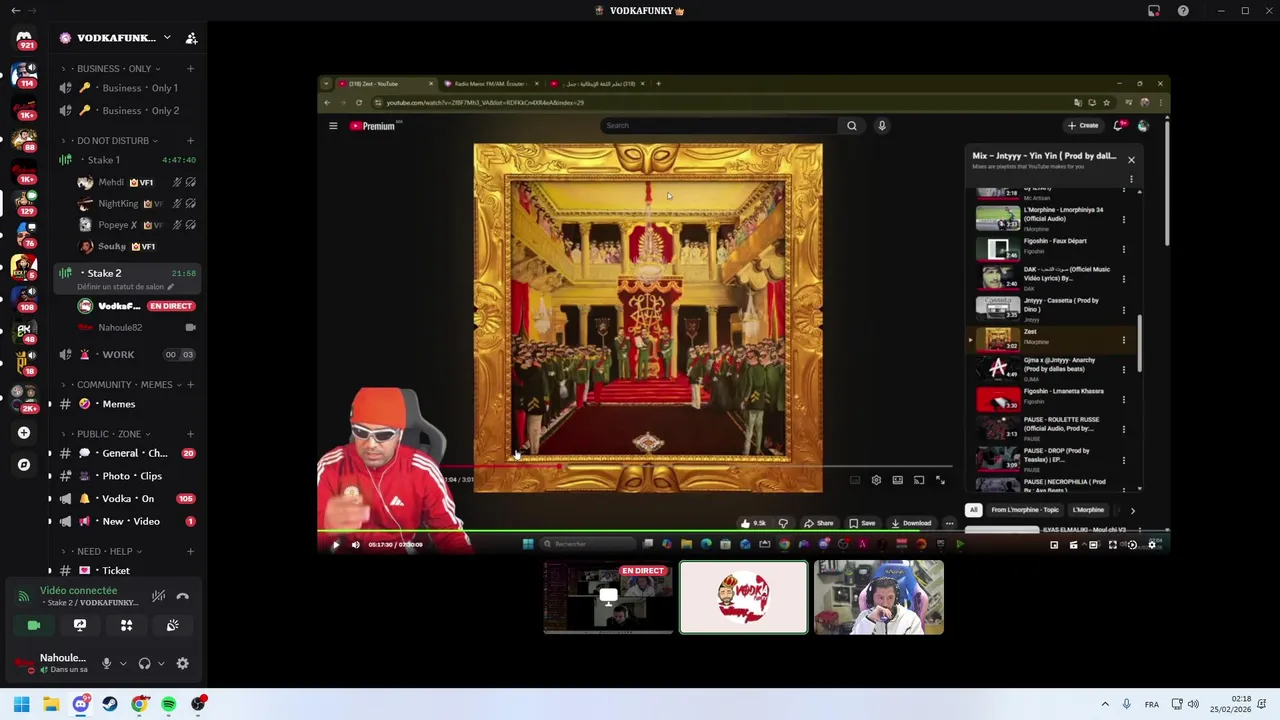
Task: Play or pause the stream player
Action: point(335,545)
